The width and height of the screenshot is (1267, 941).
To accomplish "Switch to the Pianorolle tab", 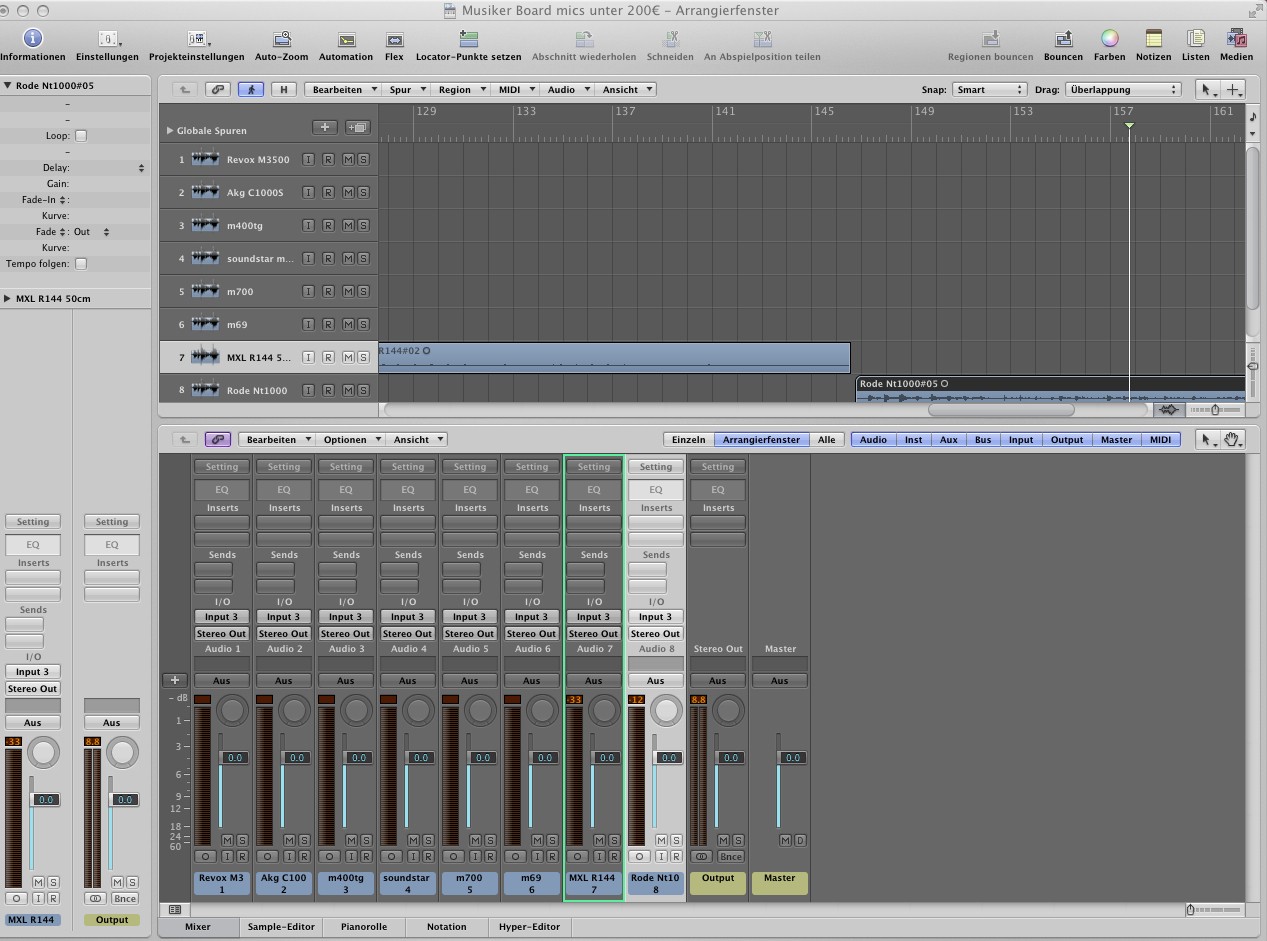I will (363, 926).
